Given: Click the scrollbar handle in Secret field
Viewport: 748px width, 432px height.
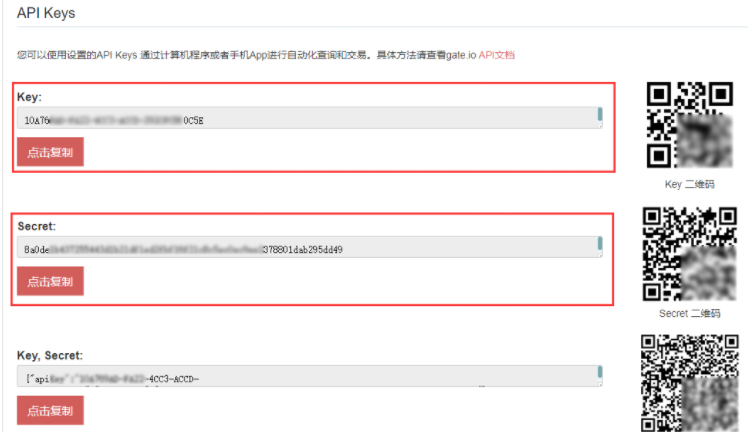Looking at the screenshot, I should tap(600, 244).
